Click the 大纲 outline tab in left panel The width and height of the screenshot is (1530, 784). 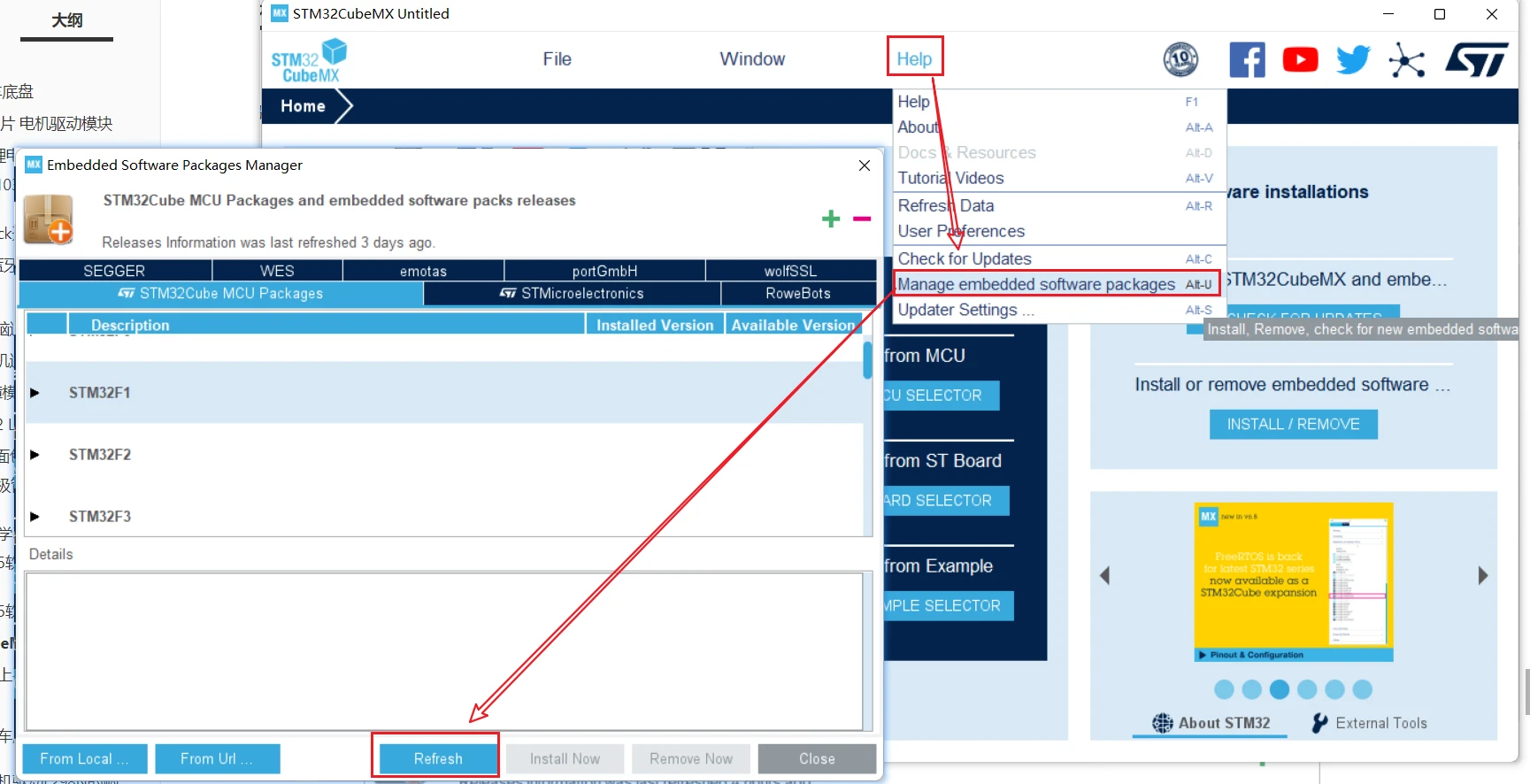click(x=67, y=20)
